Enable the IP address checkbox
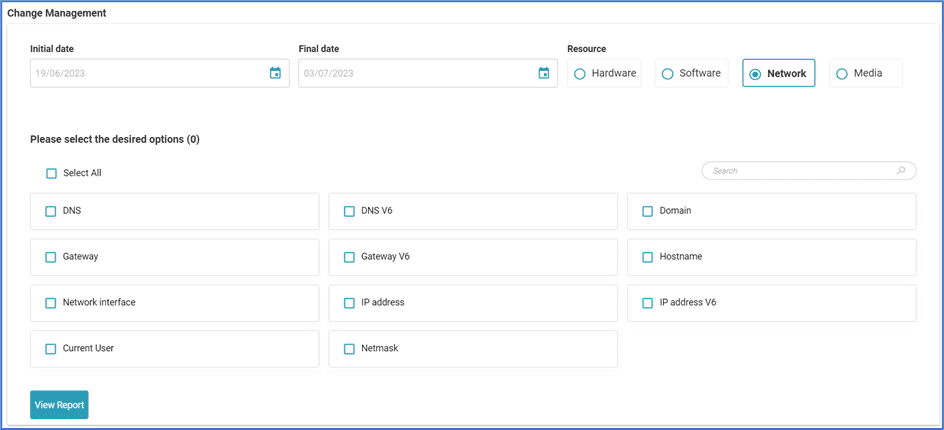 (x=349, y=303)
